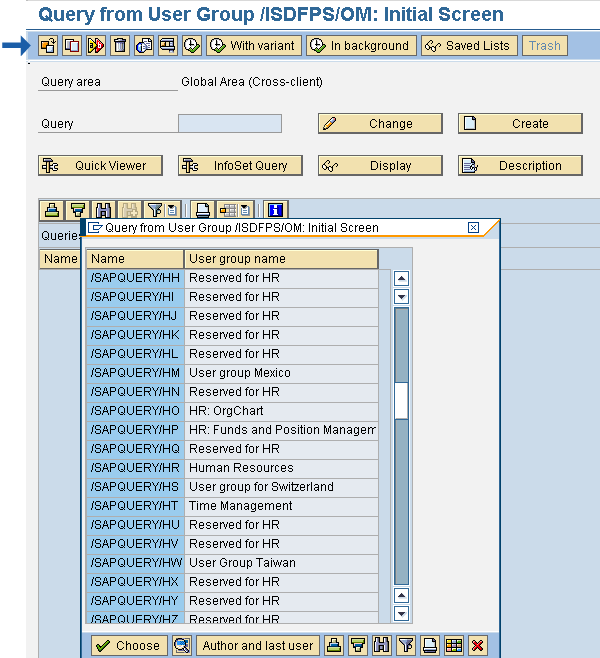The width and height of the screenshot is (600, 658).
Task: Click the grid layout icon in popup footer
Action: tap(454, 646)
